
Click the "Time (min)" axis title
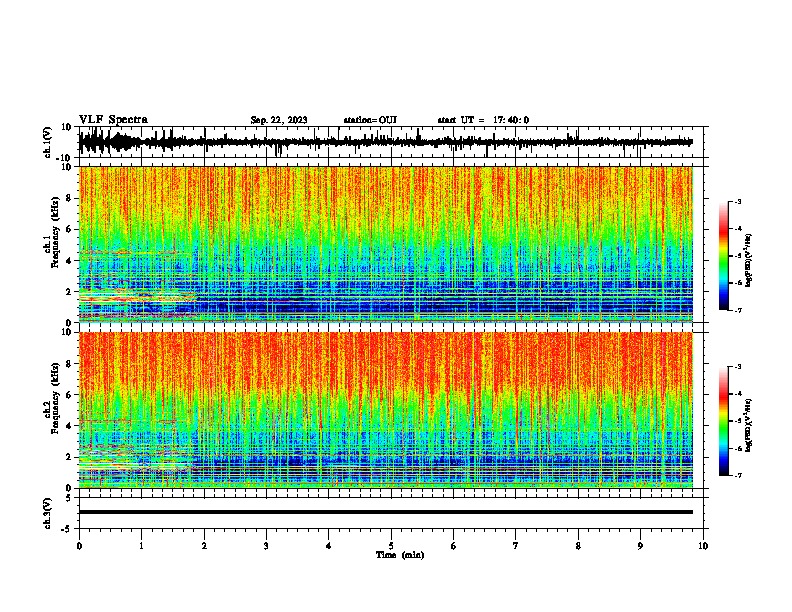(400, 555)
